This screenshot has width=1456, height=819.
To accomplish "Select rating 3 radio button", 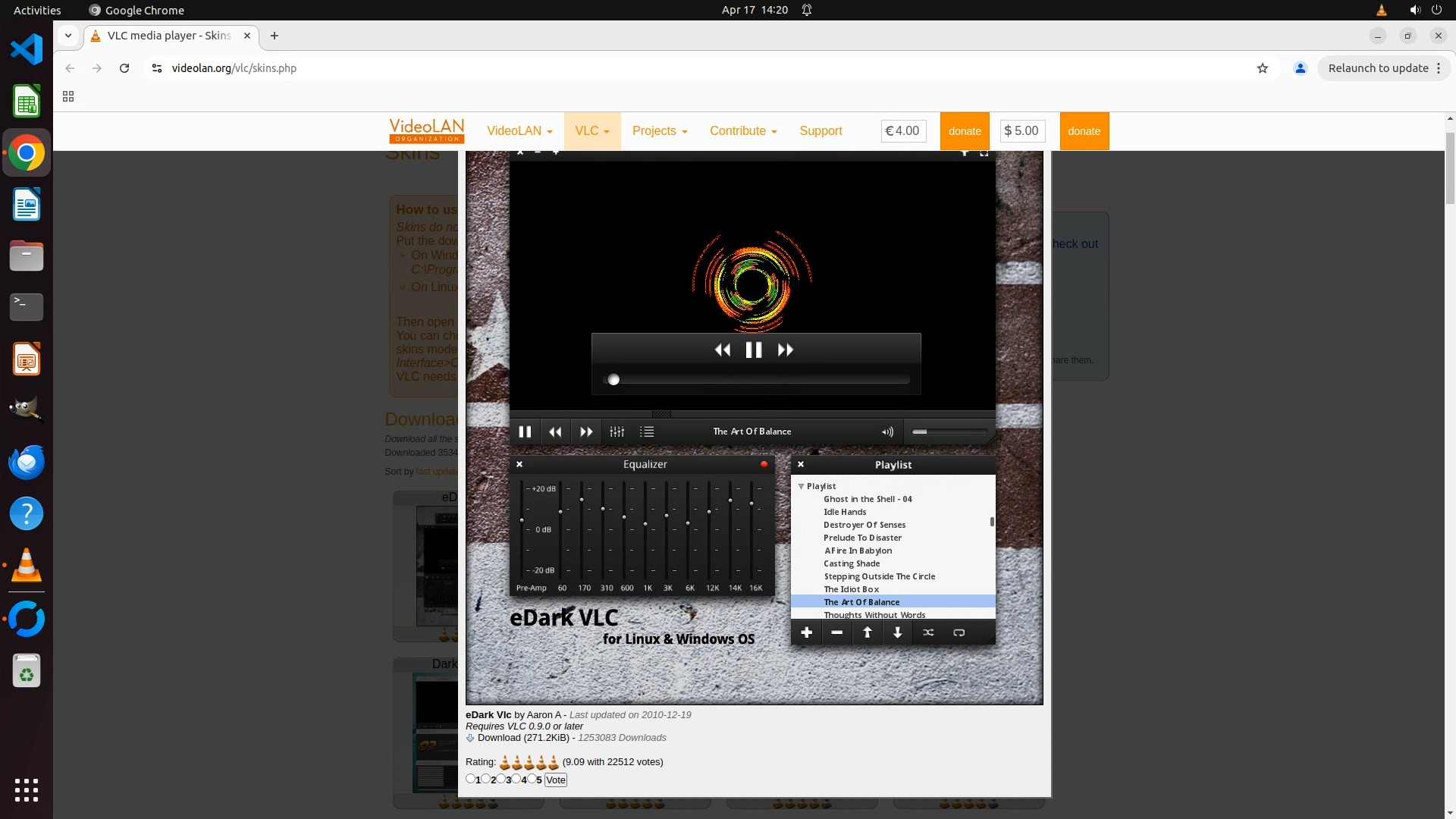I will [x=500, y=779].
